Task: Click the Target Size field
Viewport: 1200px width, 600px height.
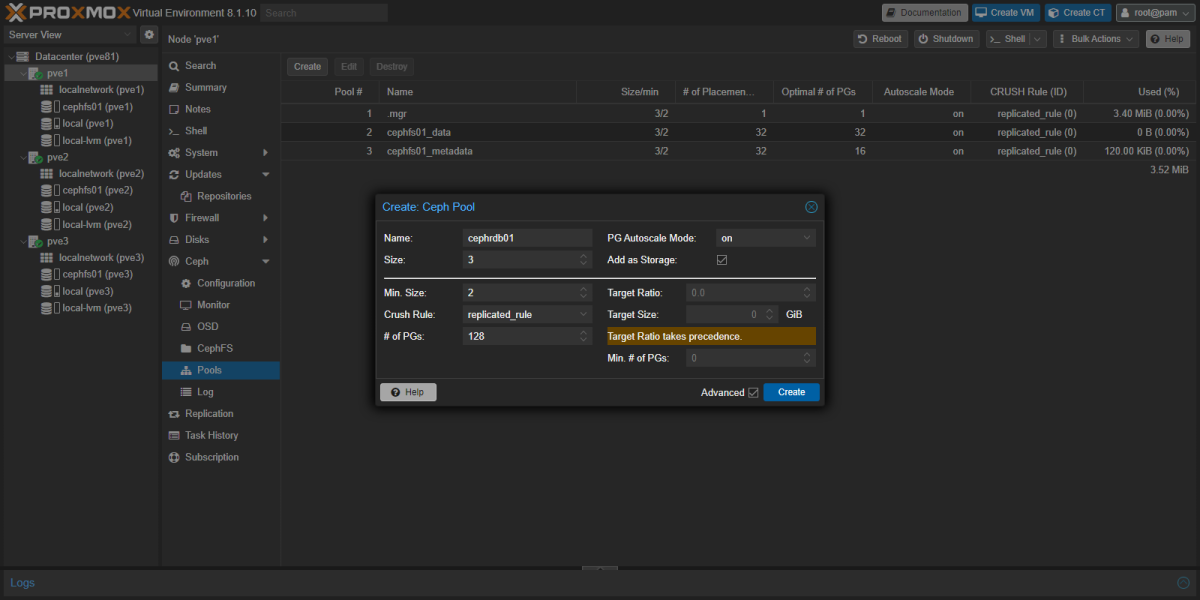Action: coord(732,314)
